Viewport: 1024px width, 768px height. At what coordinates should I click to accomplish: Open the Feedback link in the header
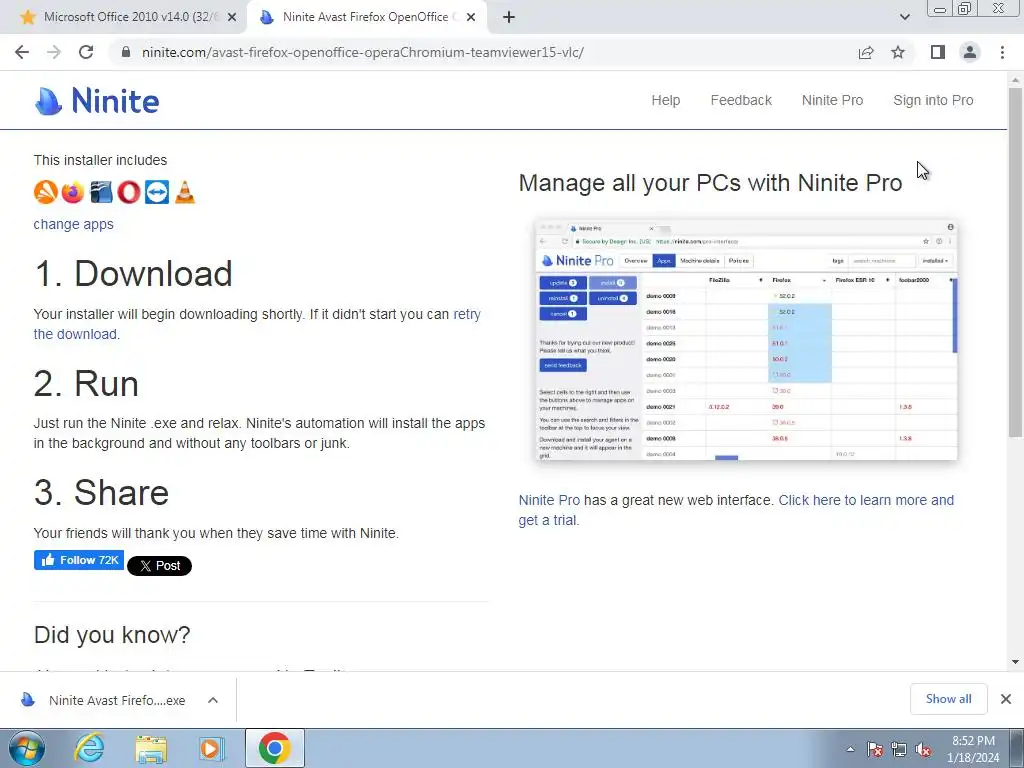tap(741, 101)
